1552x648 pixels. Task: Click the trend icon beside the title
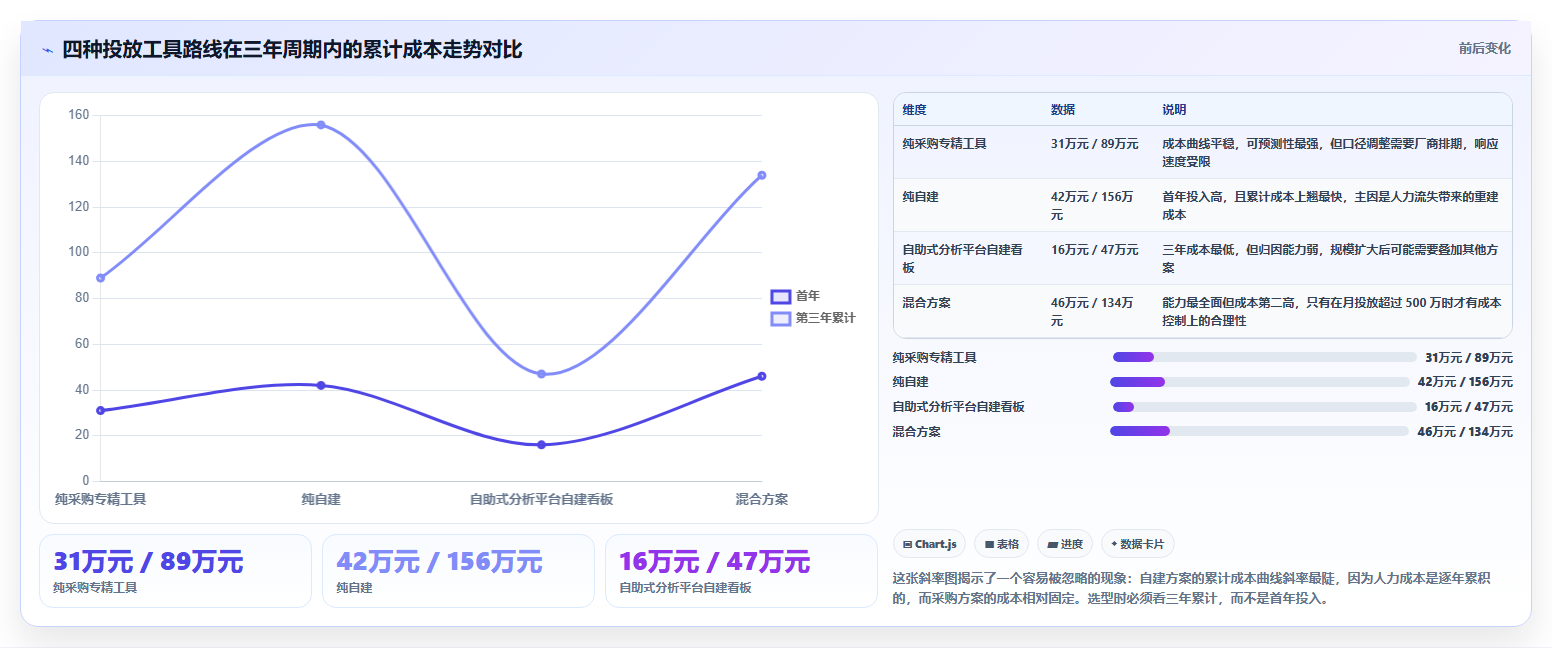(x=47, y=50)
